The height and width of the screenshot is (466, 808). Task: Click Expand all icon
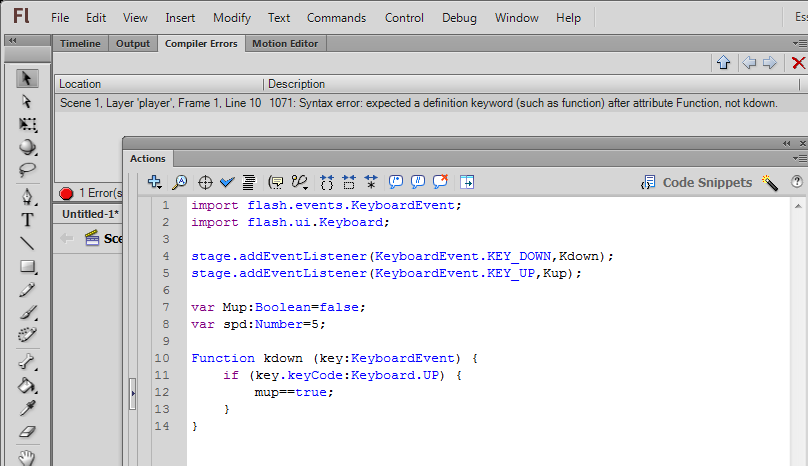click(x=371, y=182)
